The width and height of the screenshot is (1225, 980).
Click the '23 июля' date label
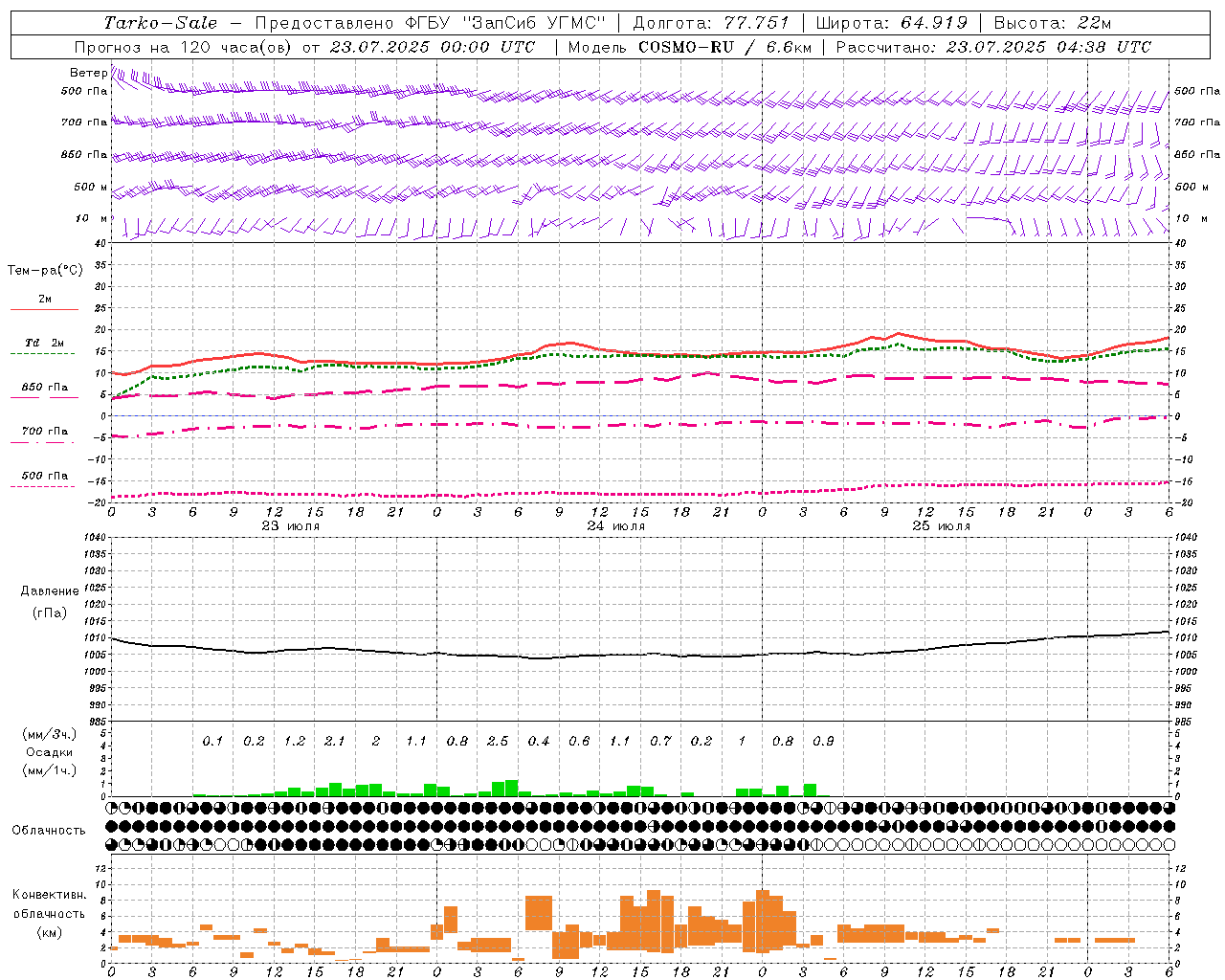291,526
